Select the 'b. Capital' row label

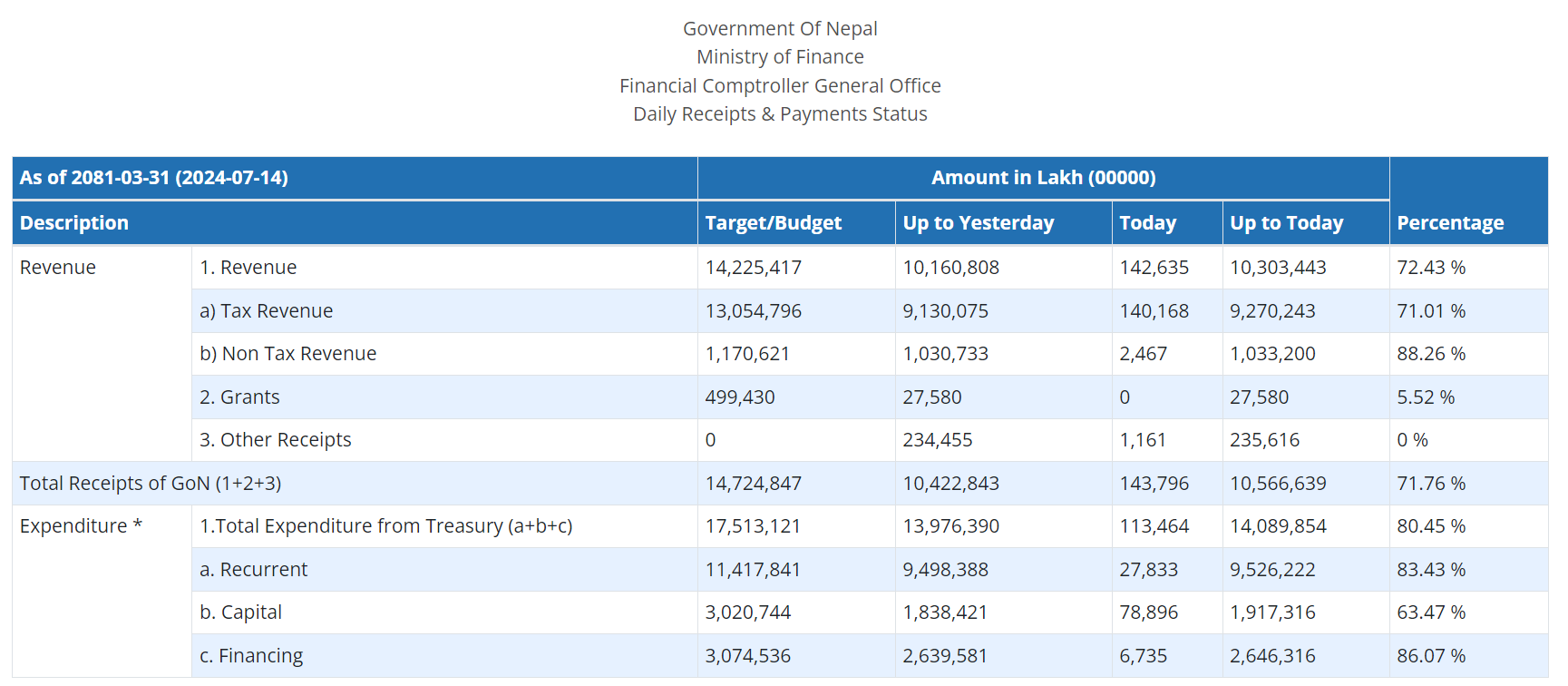(x=240, y=612)
